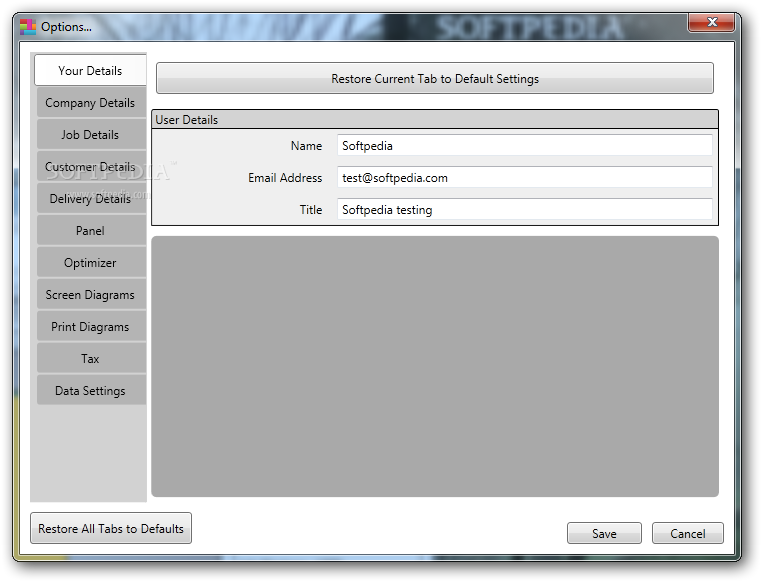
Task: Click the Email Address label
Action: click(285, 178)
